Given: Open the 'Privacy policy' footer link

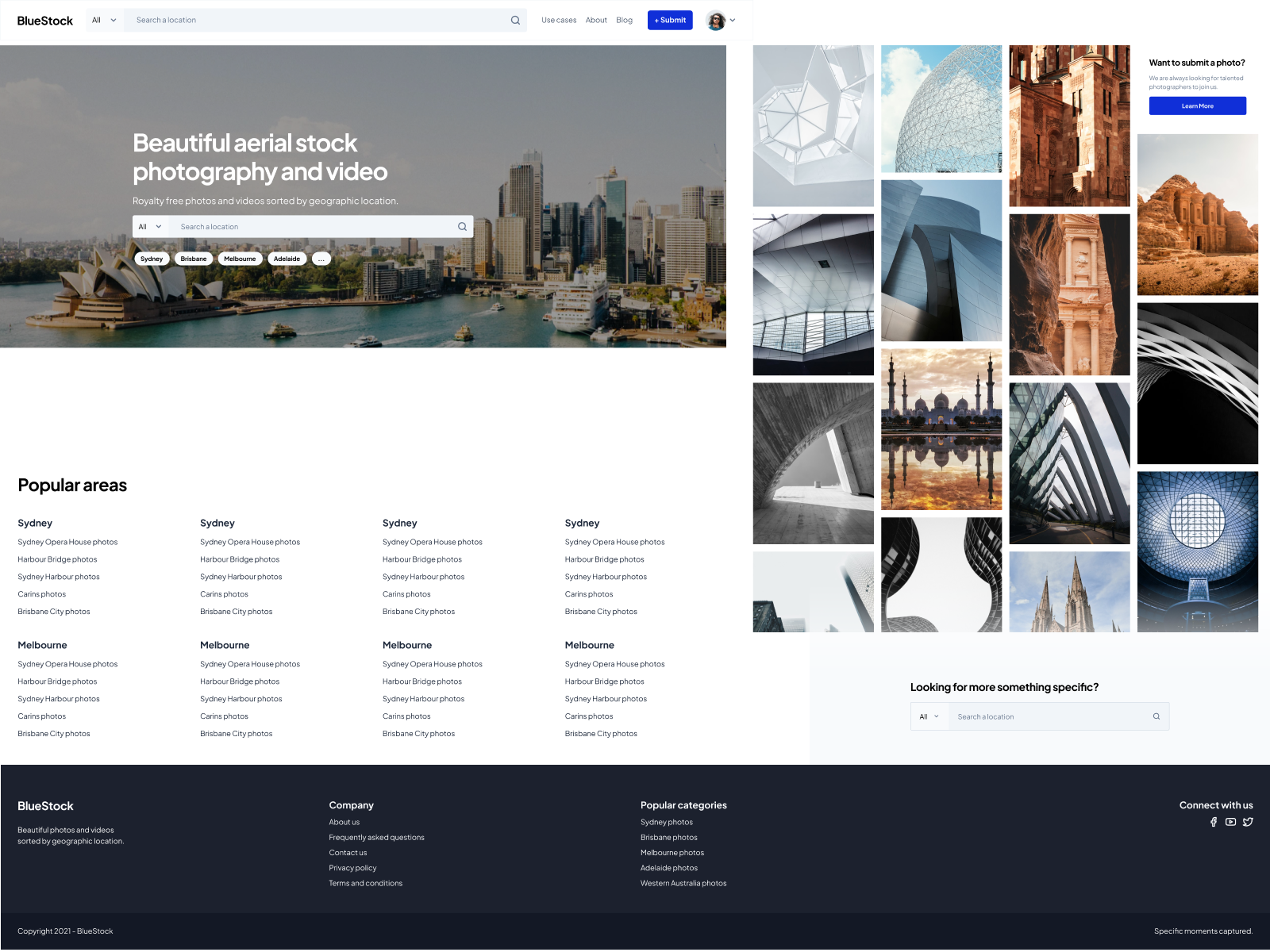Looking at the screenshot, I should pyautogui.click(x=353, y=869).
